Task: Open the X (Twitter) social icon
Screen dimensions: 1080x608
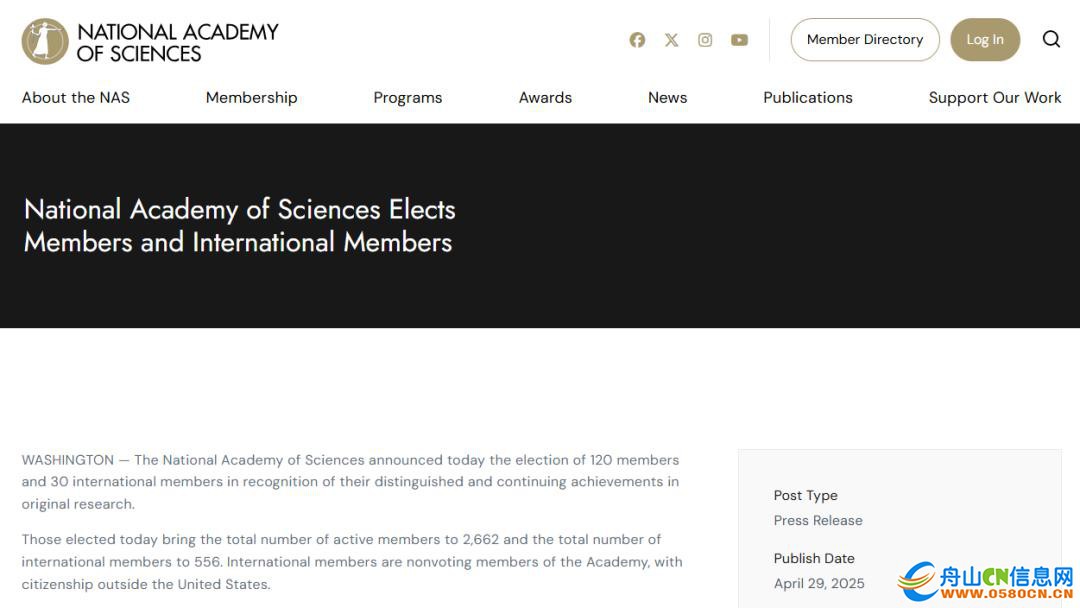Action: pyautogui.click(x=672, y=40)
